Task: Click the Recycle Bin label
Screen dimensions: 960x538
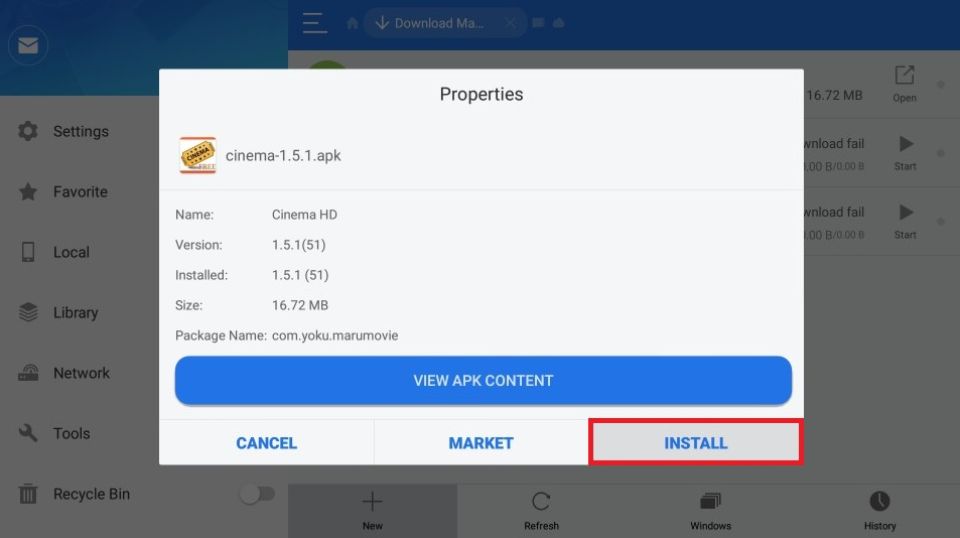Action: pyautogui.click(x=91, y=494)
